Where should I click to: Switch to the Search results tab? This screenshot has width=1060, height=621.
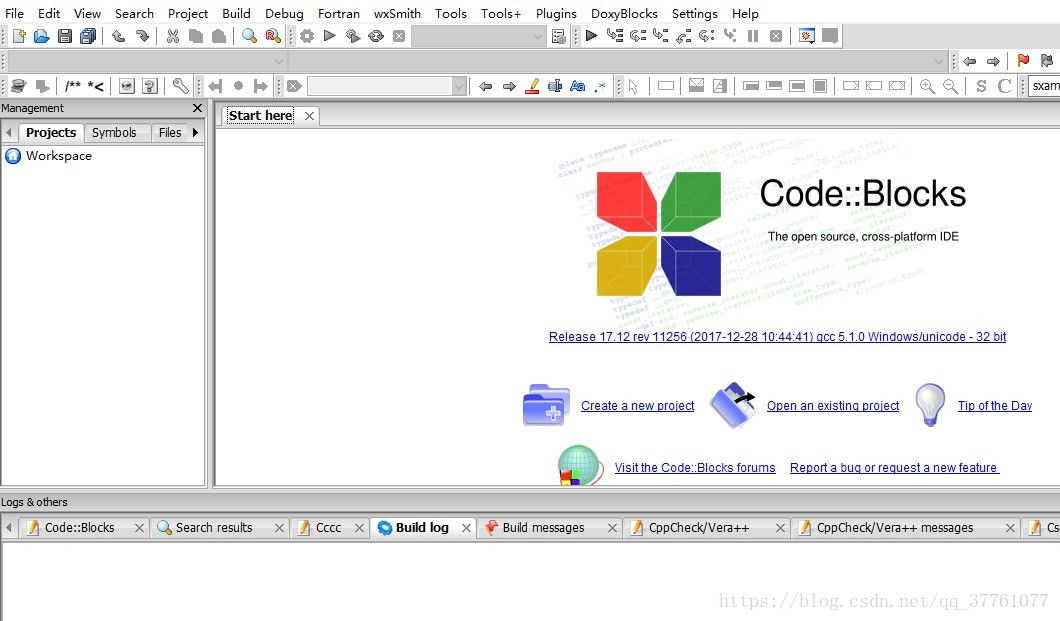tap(214, 528)
